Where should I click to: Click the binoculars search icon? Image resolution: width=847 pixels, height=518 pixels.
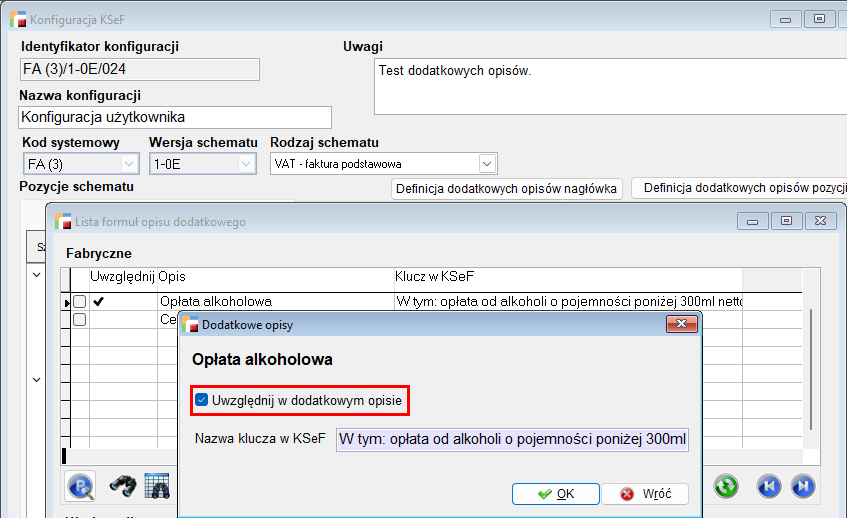click(122, 486)
